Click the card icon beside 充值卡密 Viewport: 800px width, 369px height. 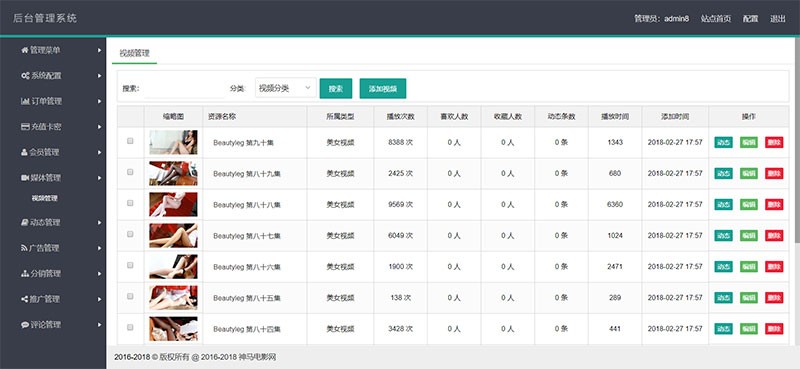tap(25, 127)
